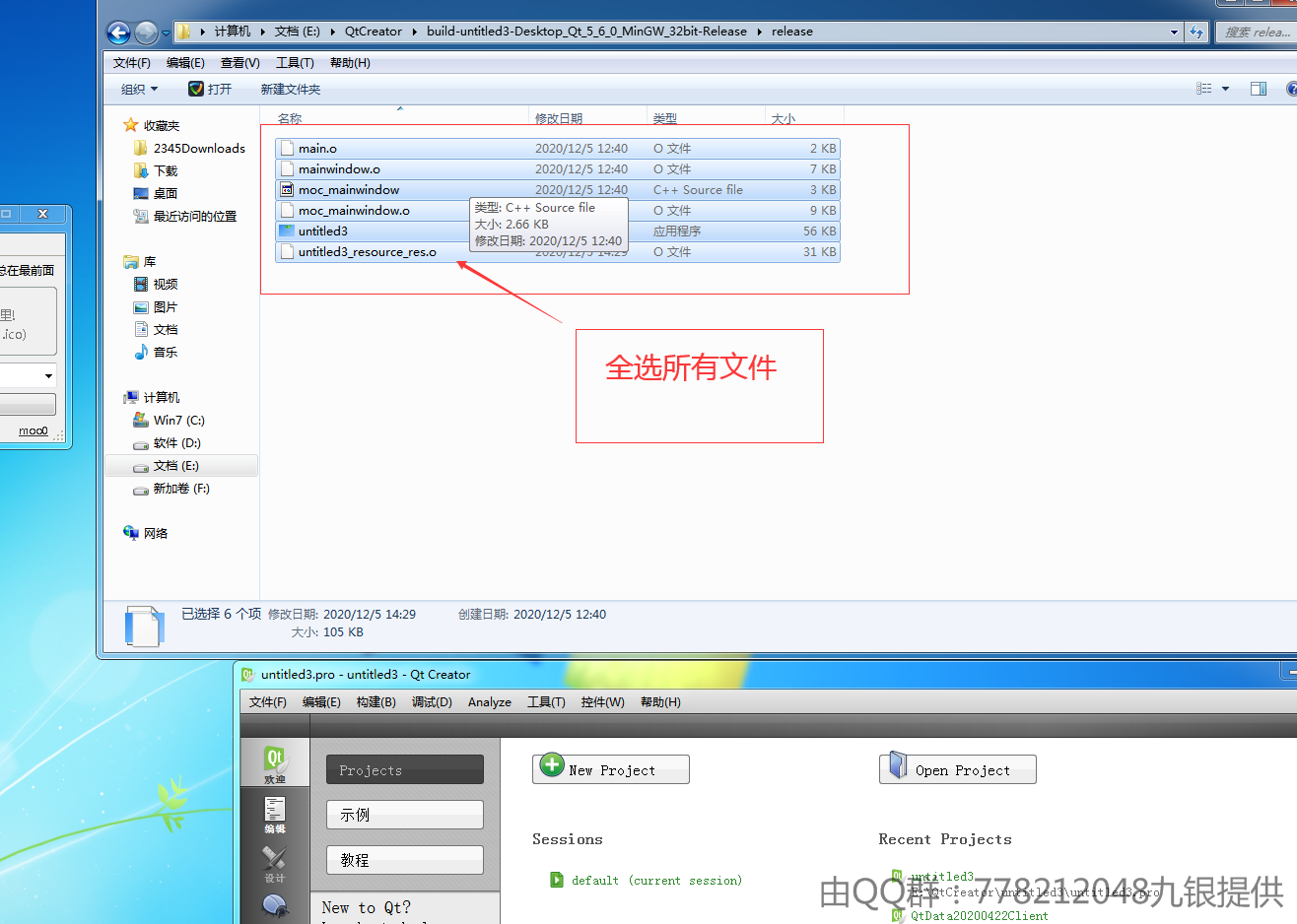Toggle the preview pane icon

[1259, 89]
